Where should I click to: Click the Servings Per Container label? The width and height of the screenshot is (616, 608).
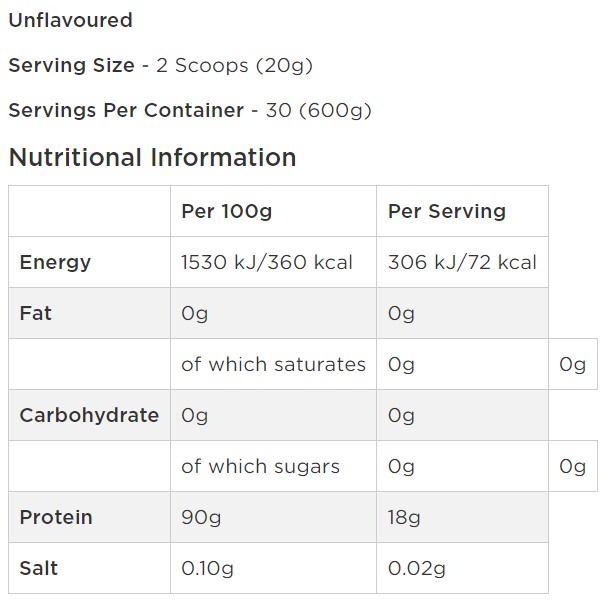pos(126,111)
